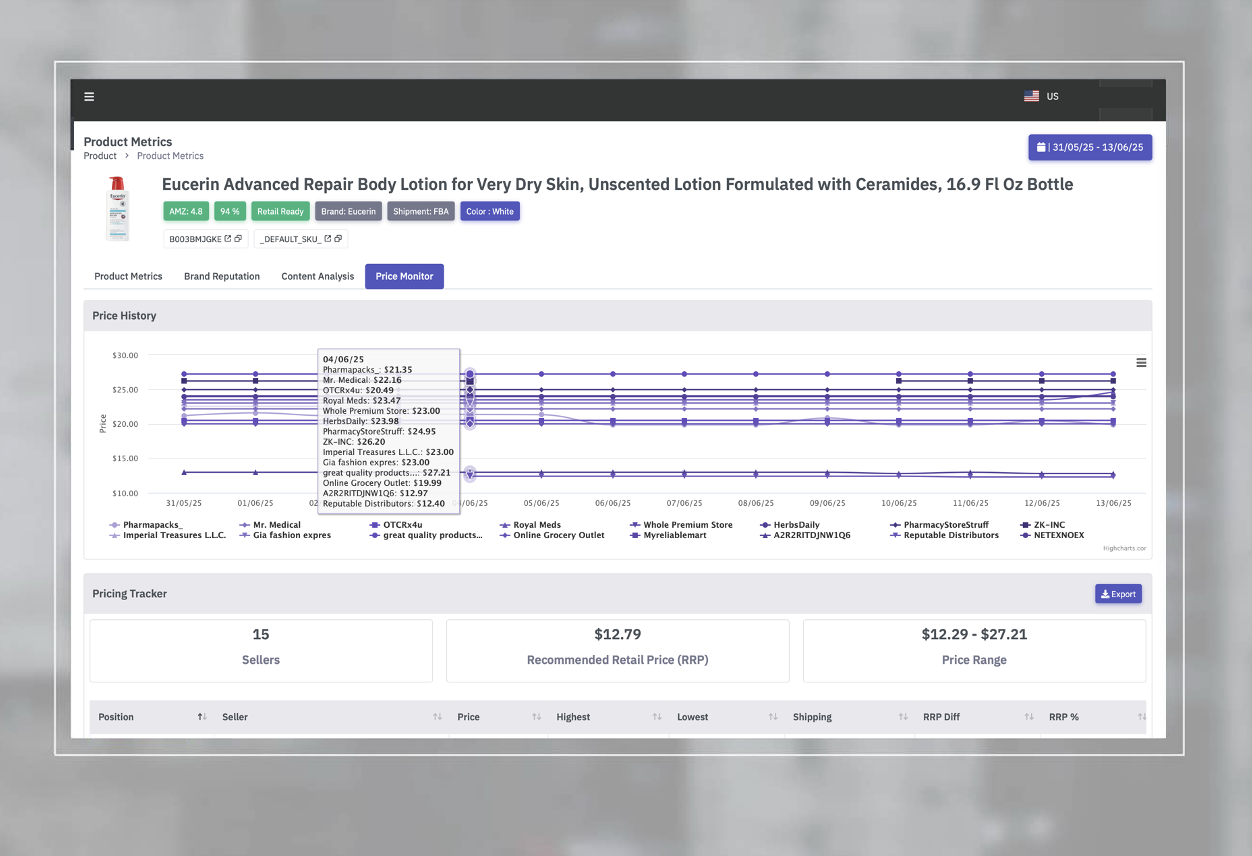Open the hamburger navigation menu in top bar
Screen dimensions: 1252x856
click(89, 97)
